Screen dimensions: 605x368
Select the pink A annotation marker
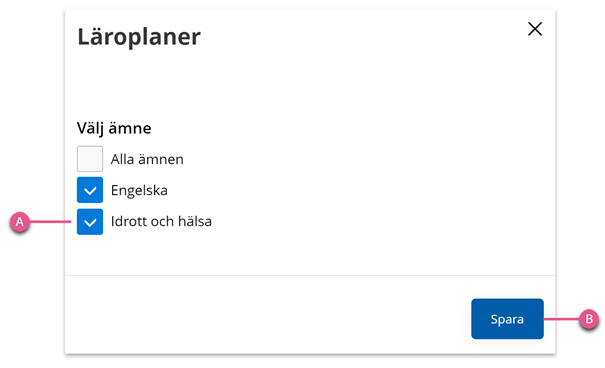pos(20,222)
